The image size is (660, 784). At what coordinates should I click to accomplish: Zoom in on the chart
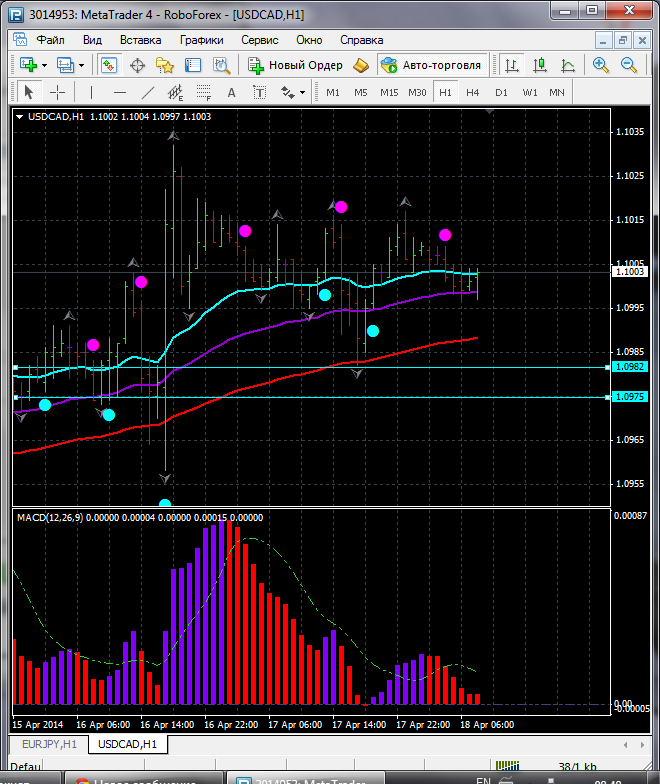pos(601,65)
